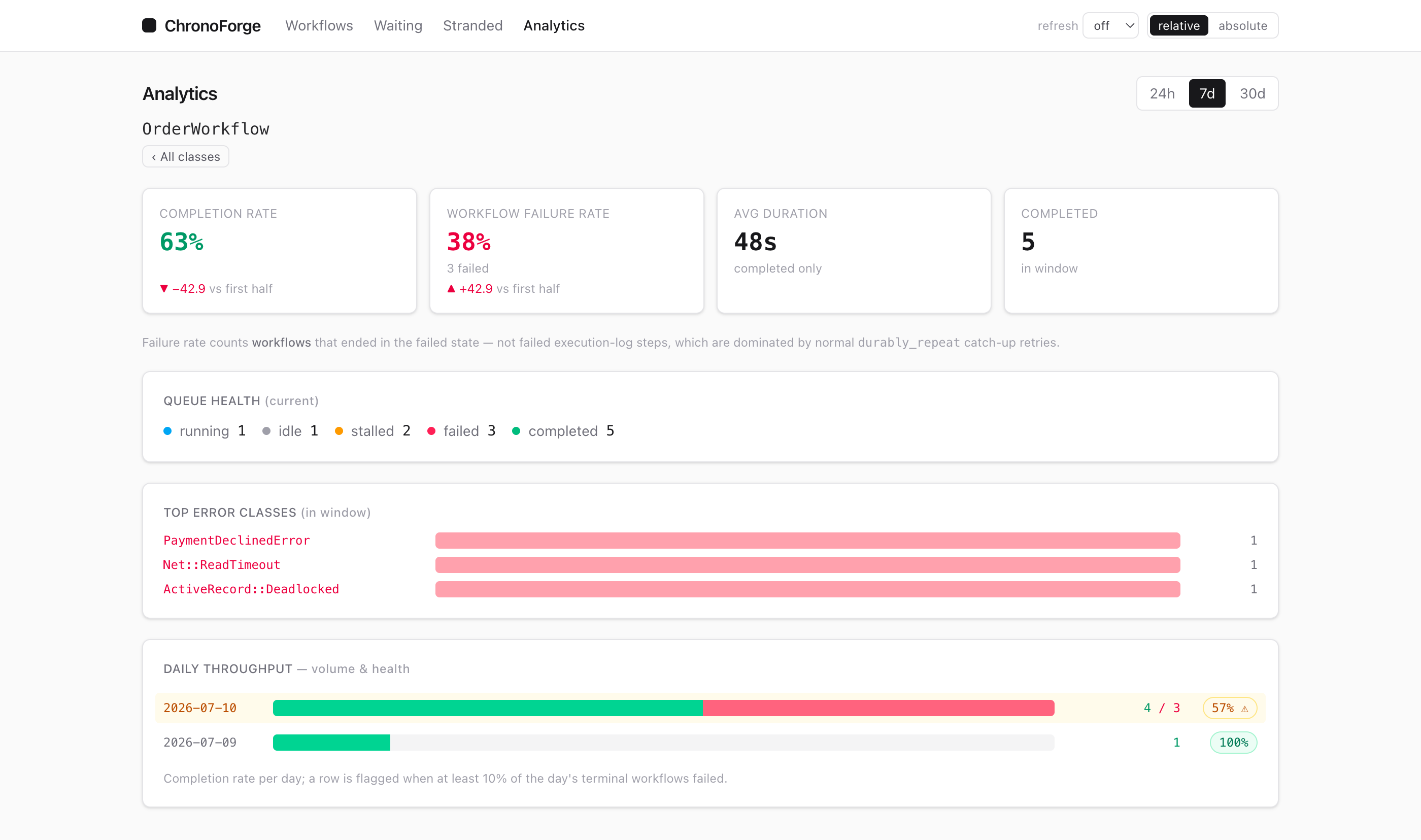Click the Queue Health heading
The height and width of the screenshot is (840, 1421).
click(241, 401)
